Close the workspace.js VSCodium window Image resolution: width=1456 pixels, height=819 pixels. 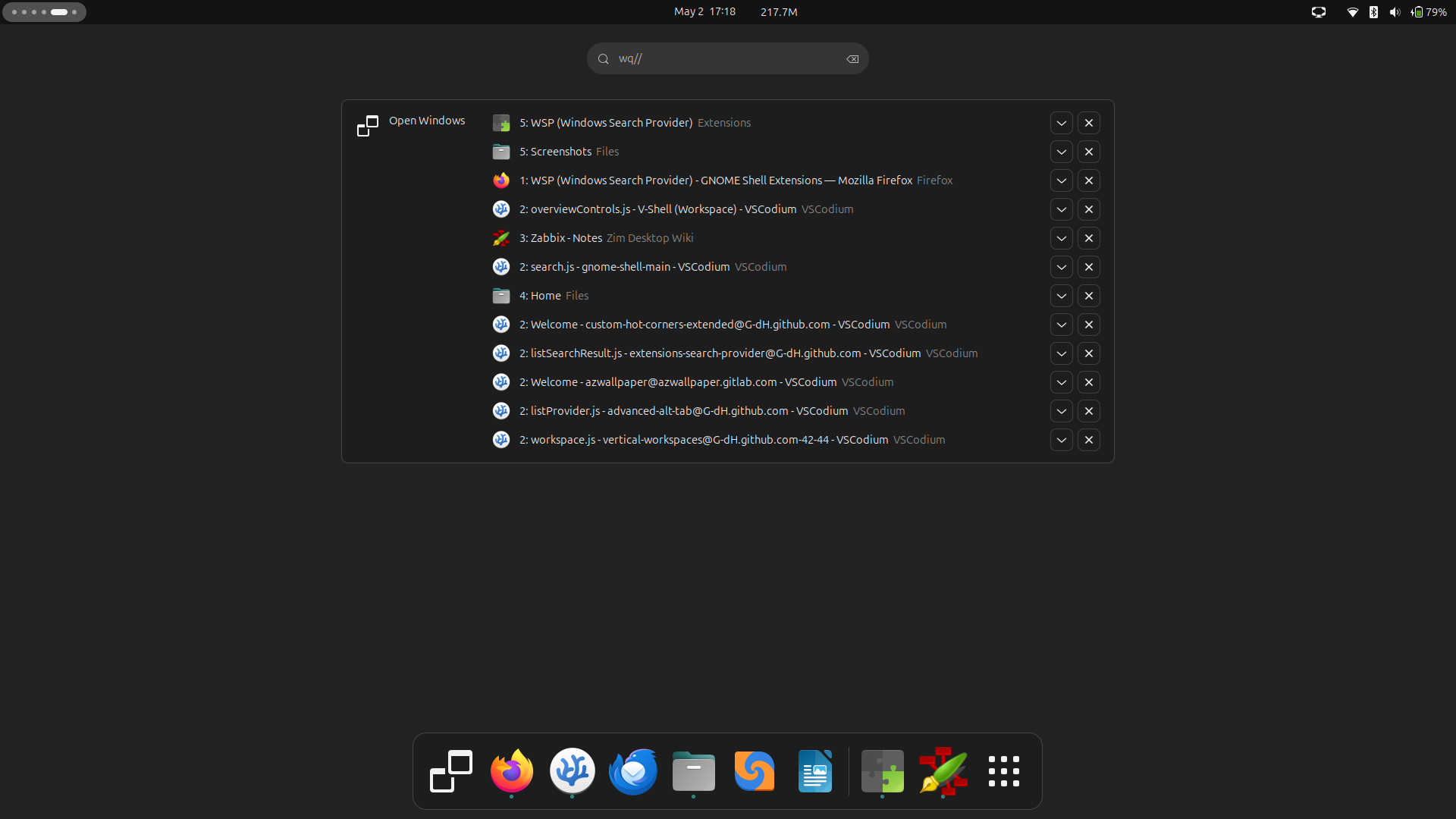(x=1089, y=440)
